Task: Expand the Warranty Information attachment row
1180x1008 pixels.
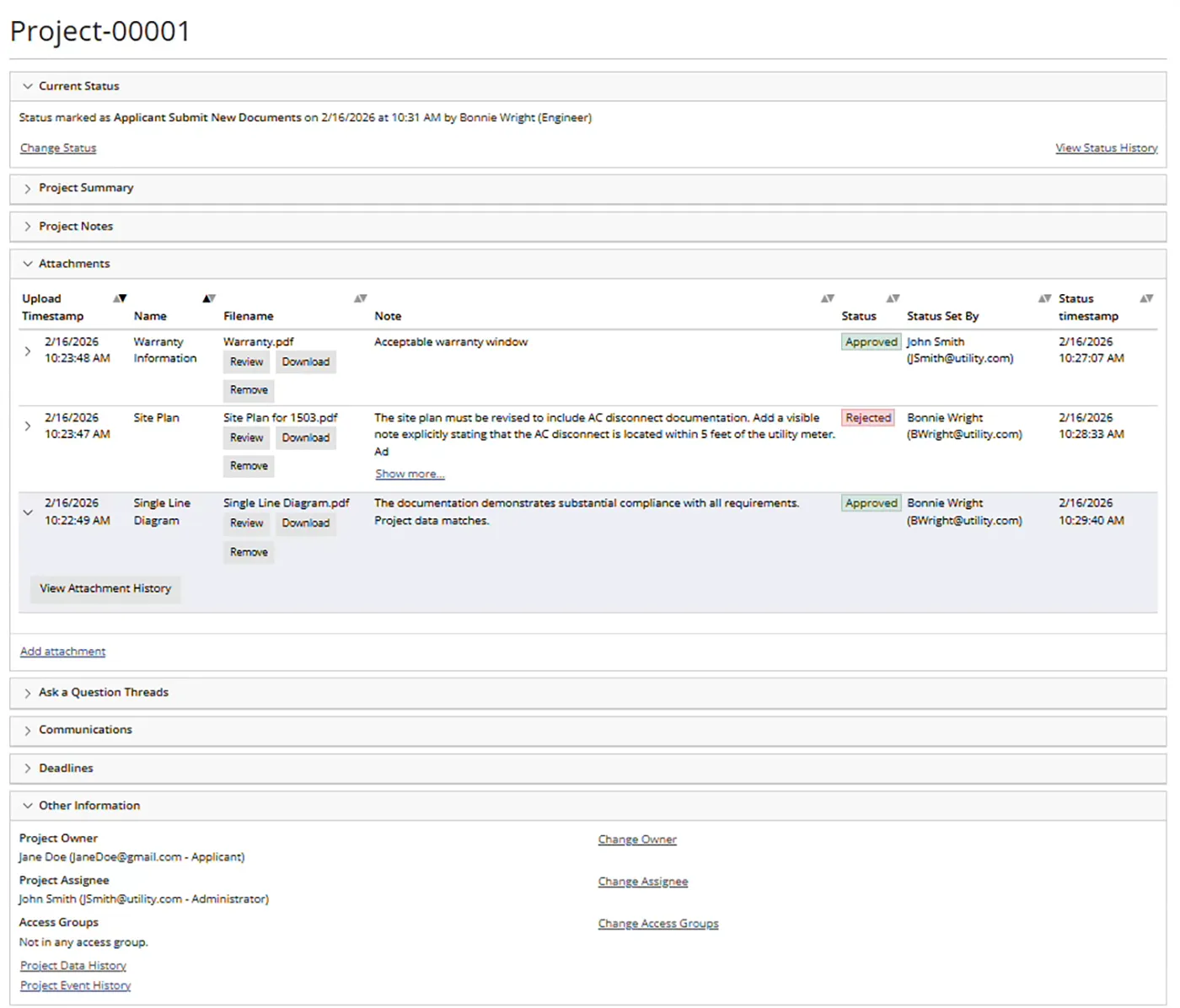Action: (x=28, y=351)
